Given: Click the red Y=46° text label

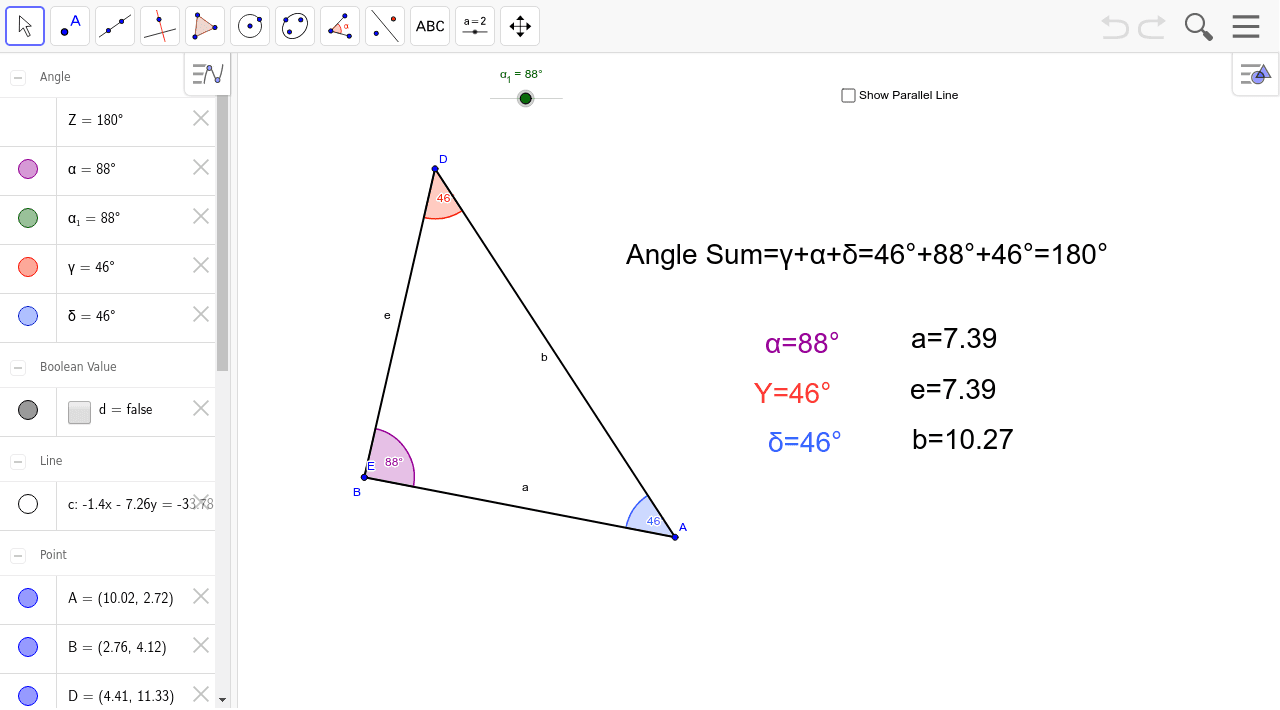Looking at the screenshot, I should [x=792, y=393].
